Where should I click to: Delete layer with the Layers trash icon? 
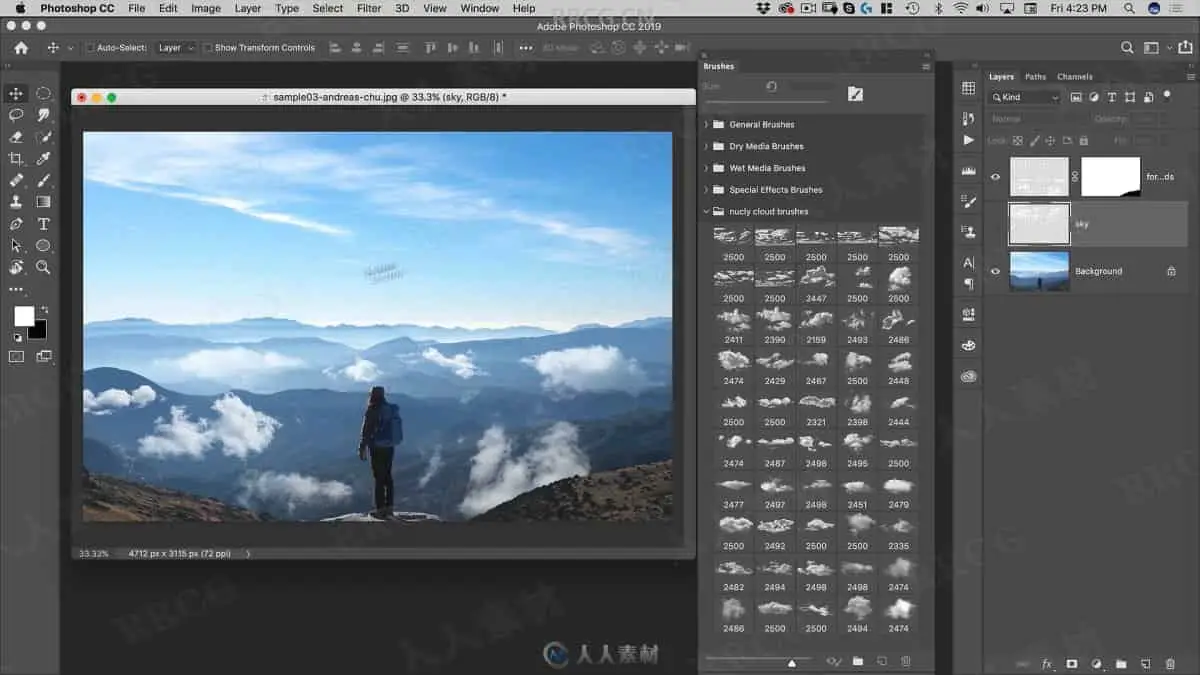point(1170,664)
